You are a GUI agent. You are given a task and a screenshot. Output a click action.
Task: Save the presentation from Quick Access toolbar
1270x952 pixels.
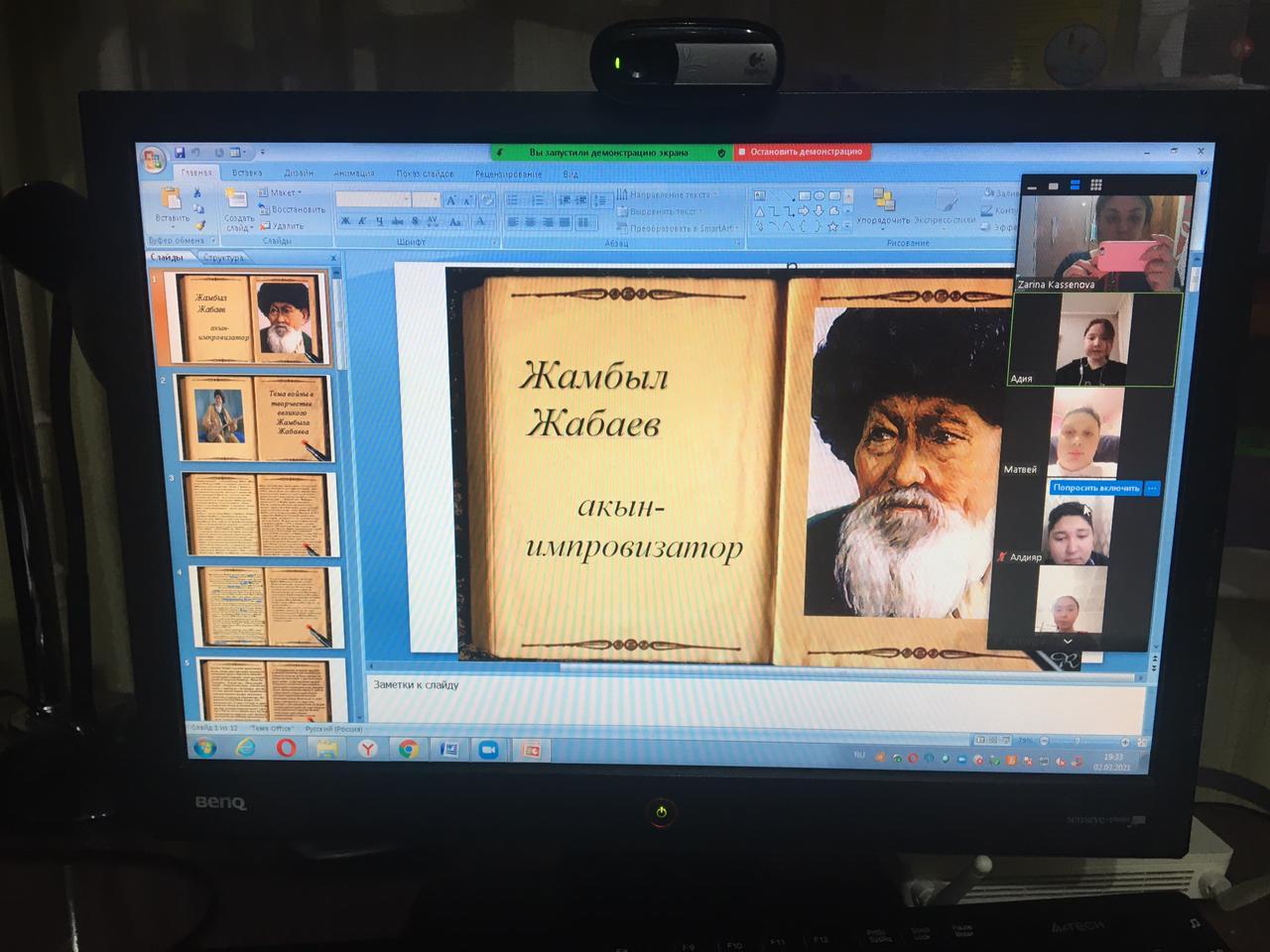point(180,153)
